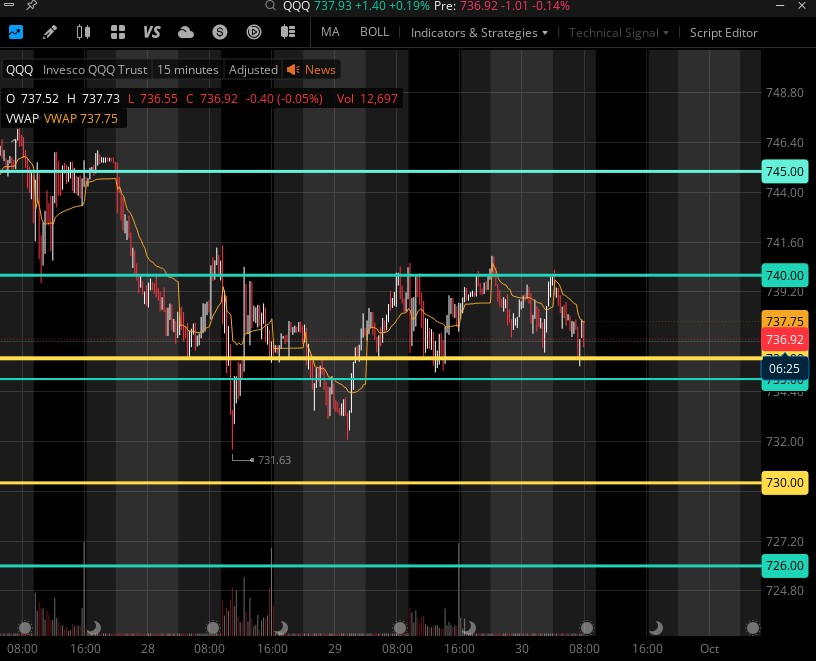Screen dimensions: 816x661
Task: Click the moon marker just before date 30
Action: pos(468,628)
